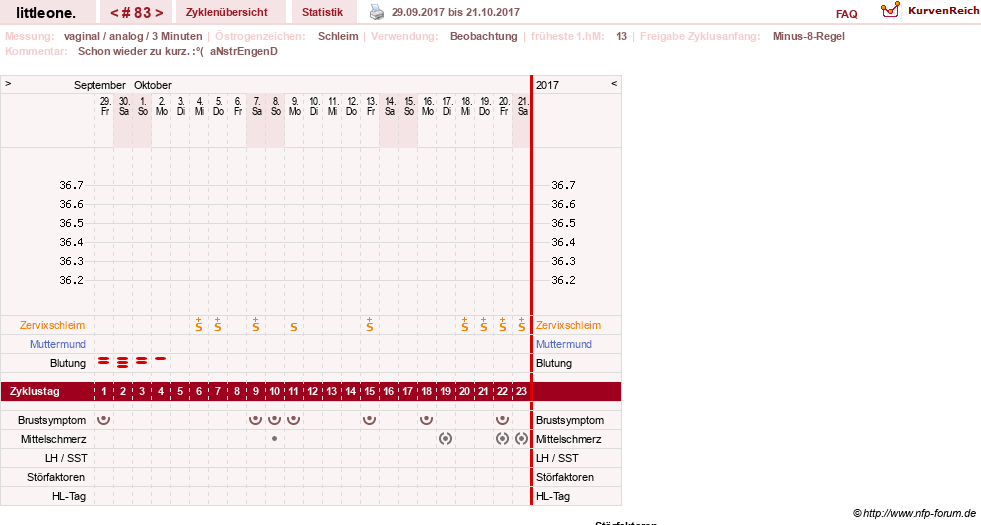Click the cervical mucus S icon on October 9
Image resolution: width=981 pixels, height=525 pixels.
tap(294, 327)
